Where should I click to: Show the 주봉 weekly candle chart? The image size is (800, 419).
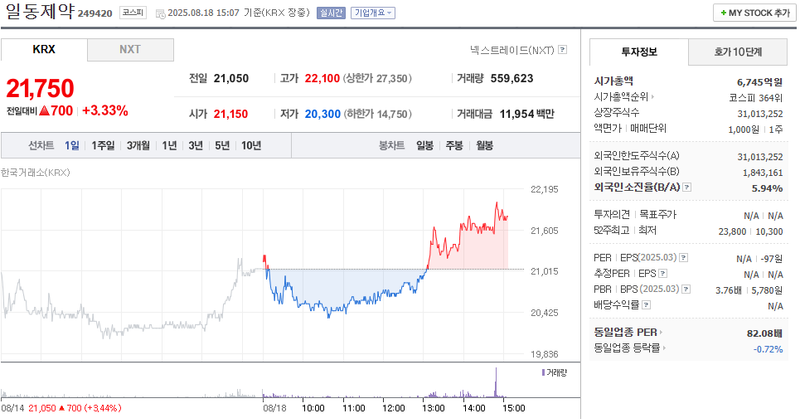454,145
